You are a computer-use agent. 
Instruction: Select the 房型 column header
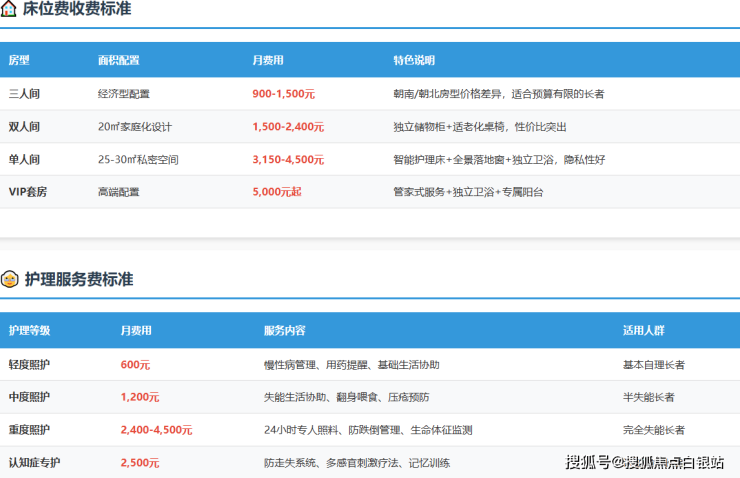pyautogui.click(x=19, y=60)
